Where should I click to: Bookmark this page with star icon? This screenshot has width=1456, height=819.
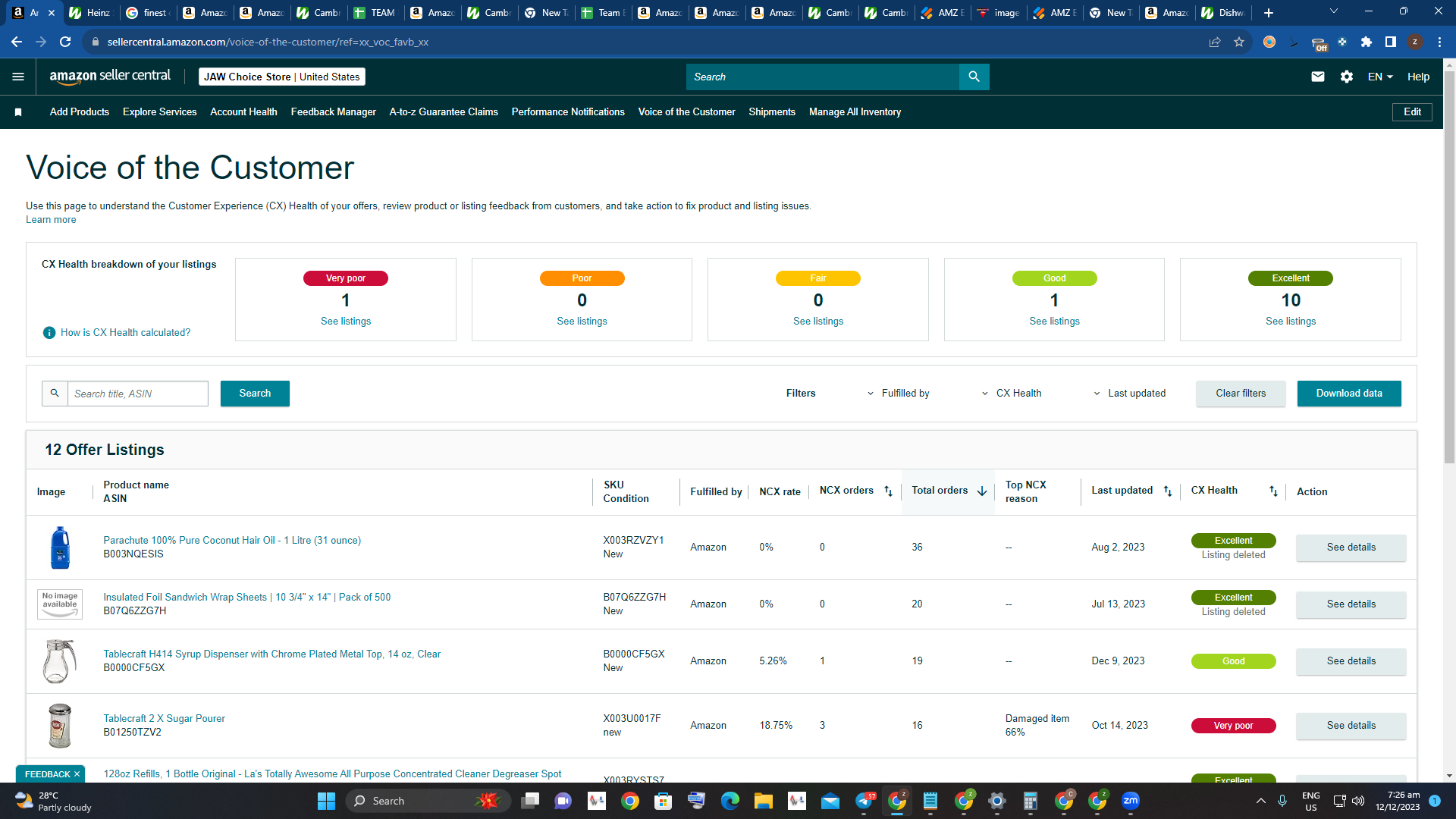(x=1239, y=42)
